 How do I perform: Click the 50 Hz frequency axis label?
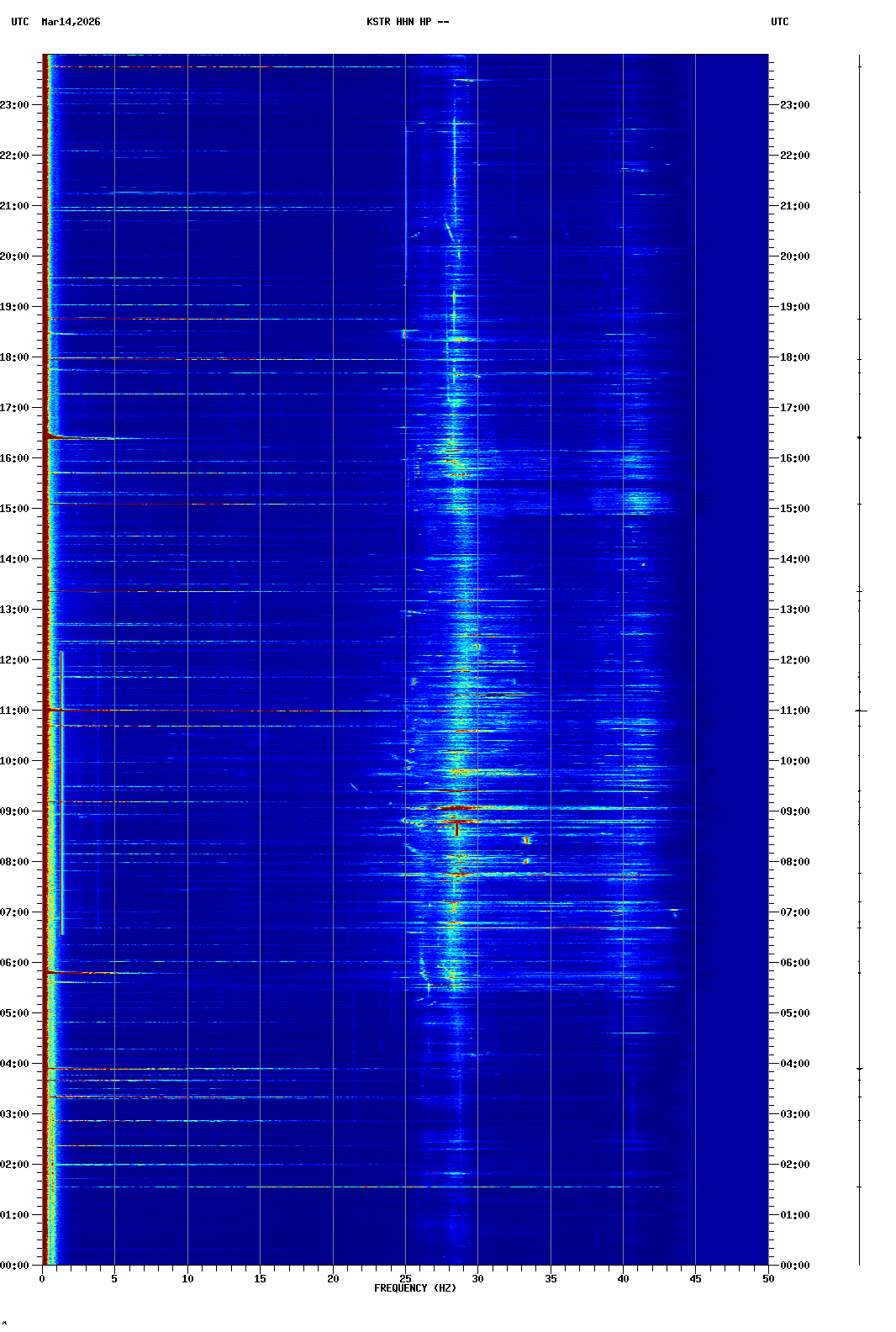click(x=767, y=1278)
